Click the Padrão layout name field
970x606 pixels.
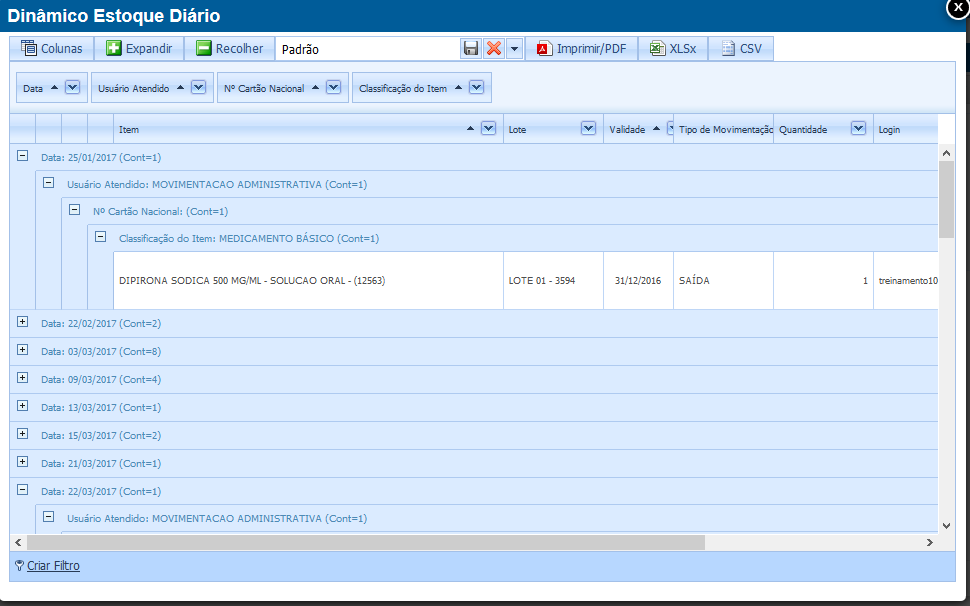pos(368,49)
